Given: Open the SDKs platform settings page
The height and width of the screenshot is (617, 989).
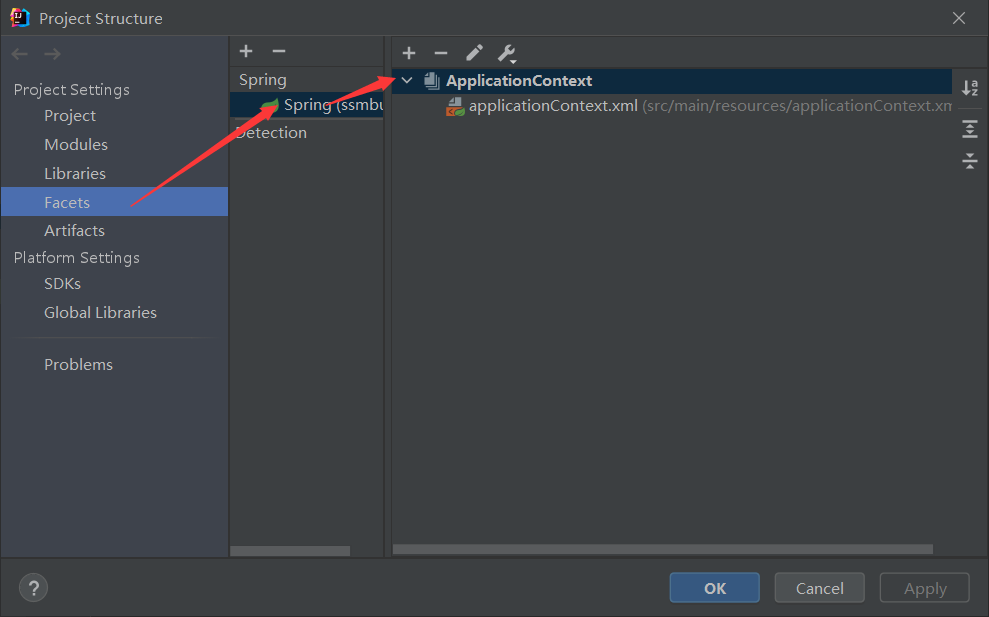Looking at the screenshot, I should [x=62, y=284].
